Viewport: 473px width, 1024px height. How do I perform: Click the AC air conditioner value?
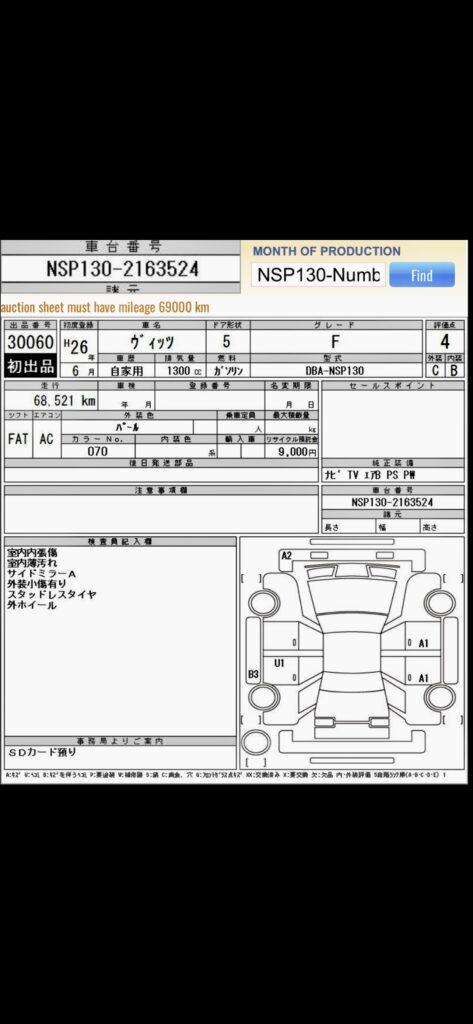pos(46,438)
